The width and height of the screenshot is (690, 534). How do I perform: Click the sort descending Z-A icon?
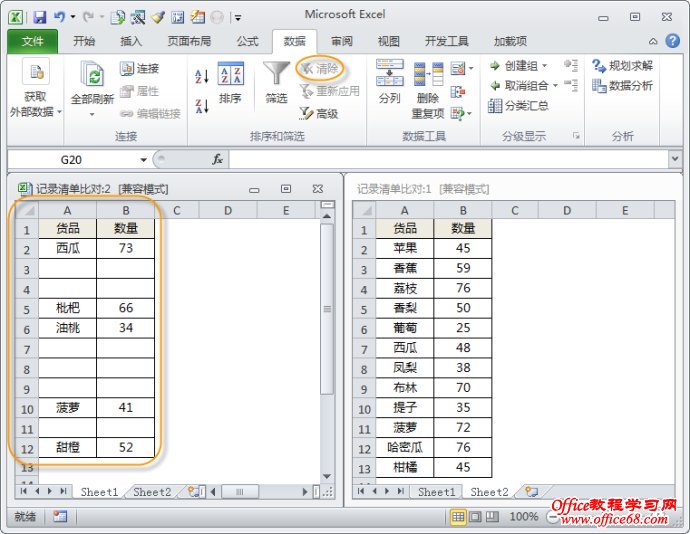click(x=201, y=106)
